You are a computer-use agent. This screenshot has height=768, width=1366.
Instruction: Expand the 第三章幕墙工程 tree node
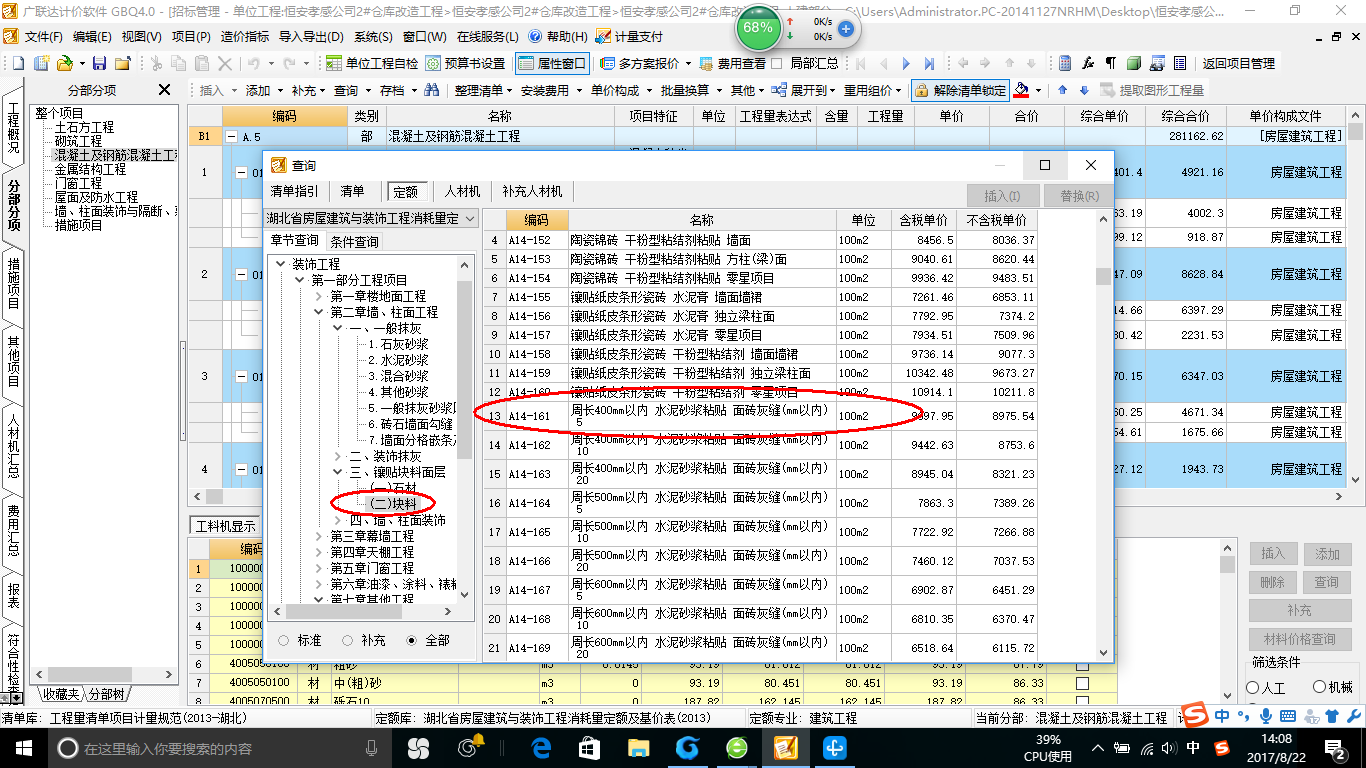pos(319,537)
